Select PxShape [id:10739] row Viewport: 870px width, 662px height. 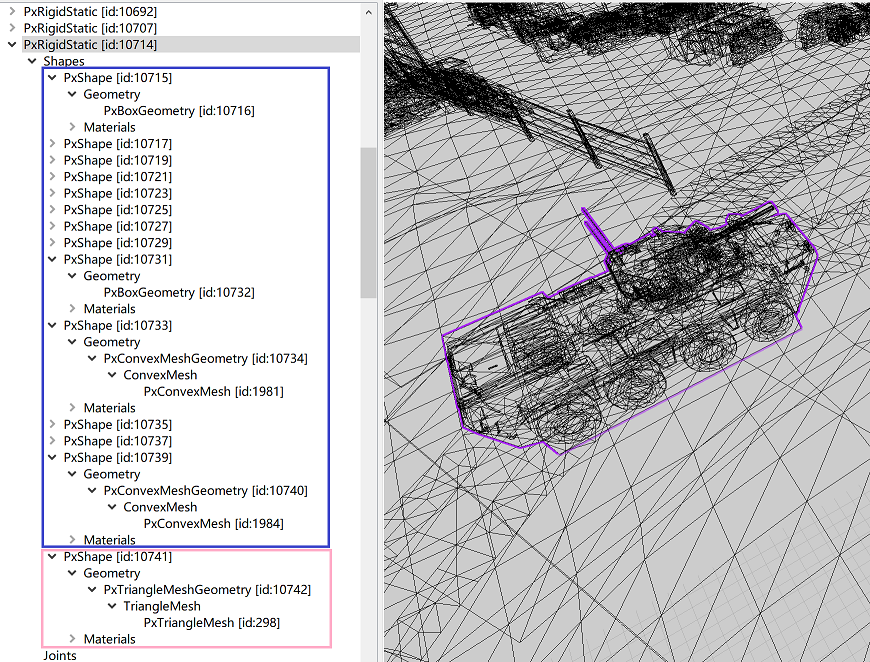(x=118, y=457)
